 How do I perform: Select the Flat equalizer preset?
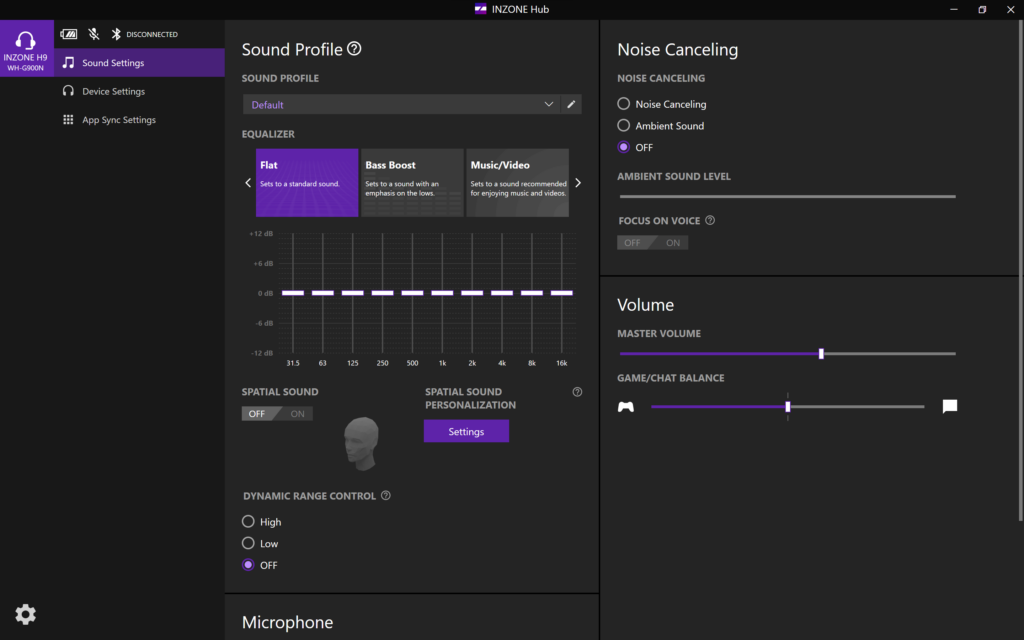[x=307, y=183]
